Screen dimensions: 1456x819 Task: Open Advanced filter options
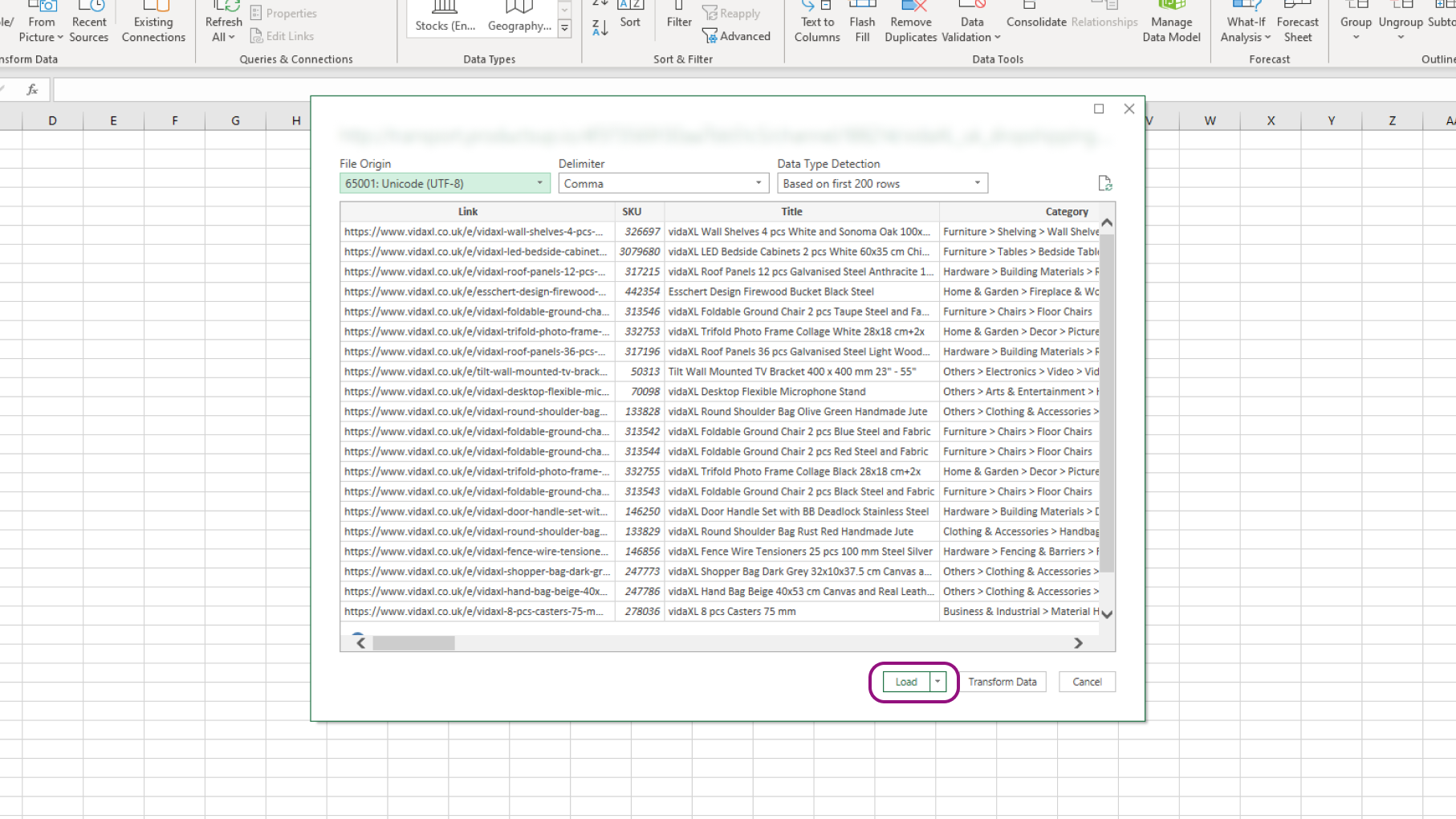coord(736,36)
